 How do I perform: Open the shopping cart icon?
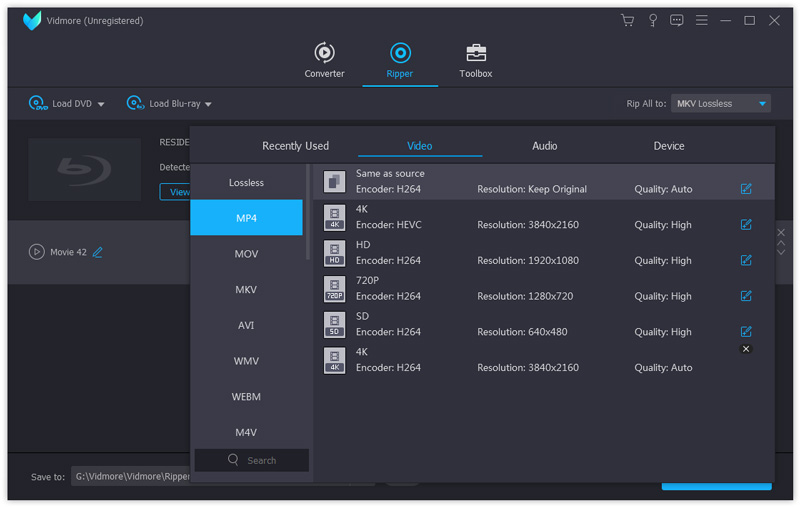(627, 20)
